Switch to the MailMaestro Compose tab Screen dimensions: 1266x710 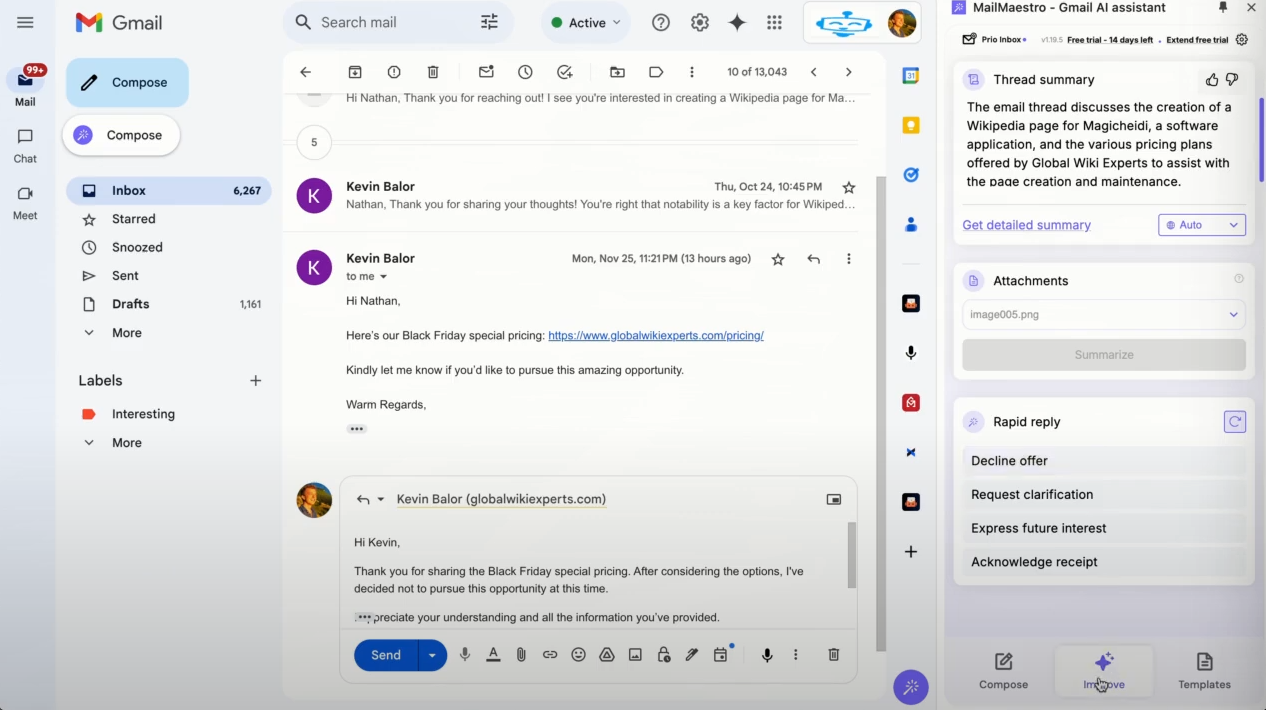1004,670
